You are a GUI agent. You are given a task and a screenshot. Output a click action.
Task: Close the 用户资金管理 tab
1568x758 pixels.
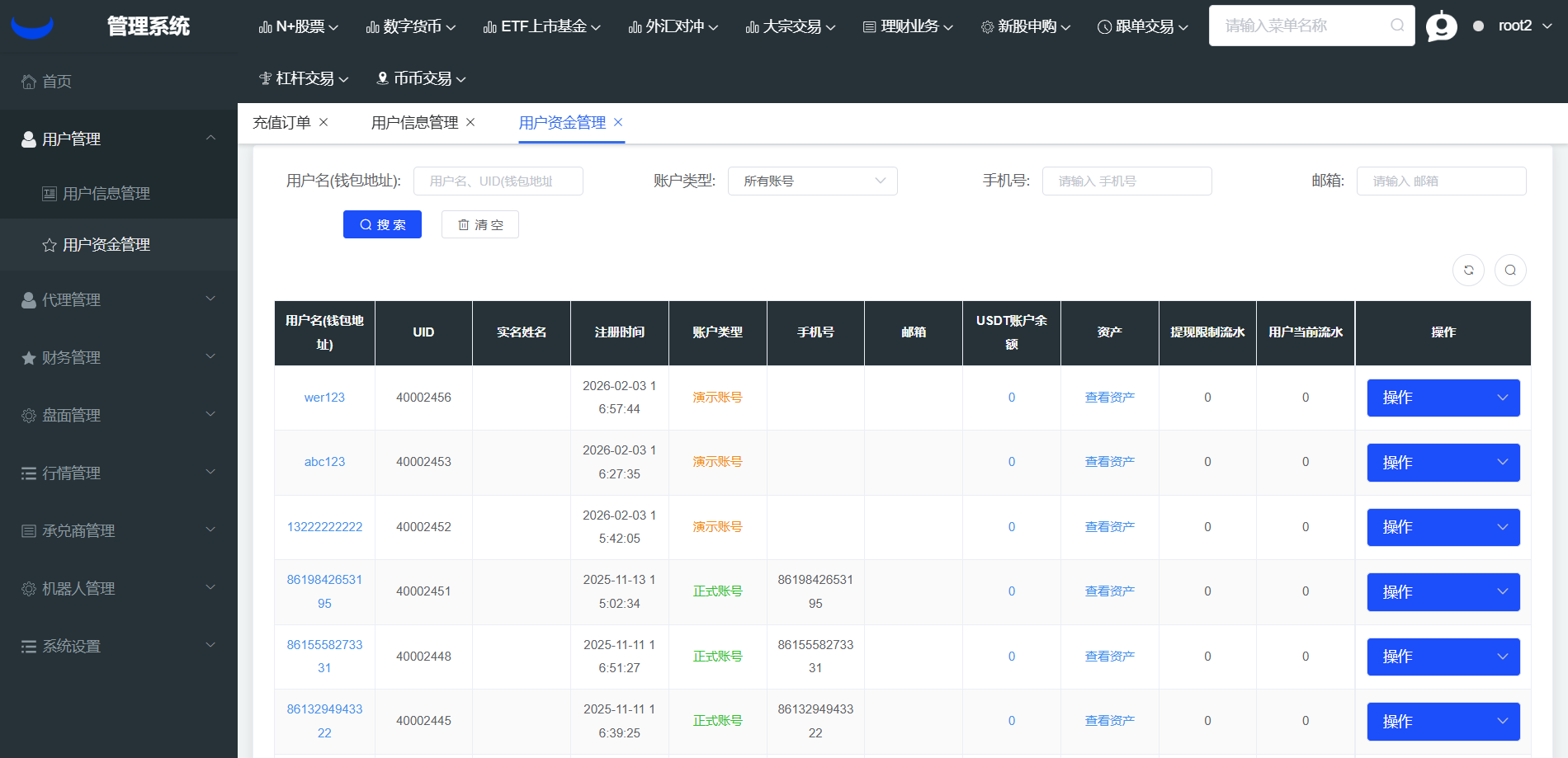[618, 122]
